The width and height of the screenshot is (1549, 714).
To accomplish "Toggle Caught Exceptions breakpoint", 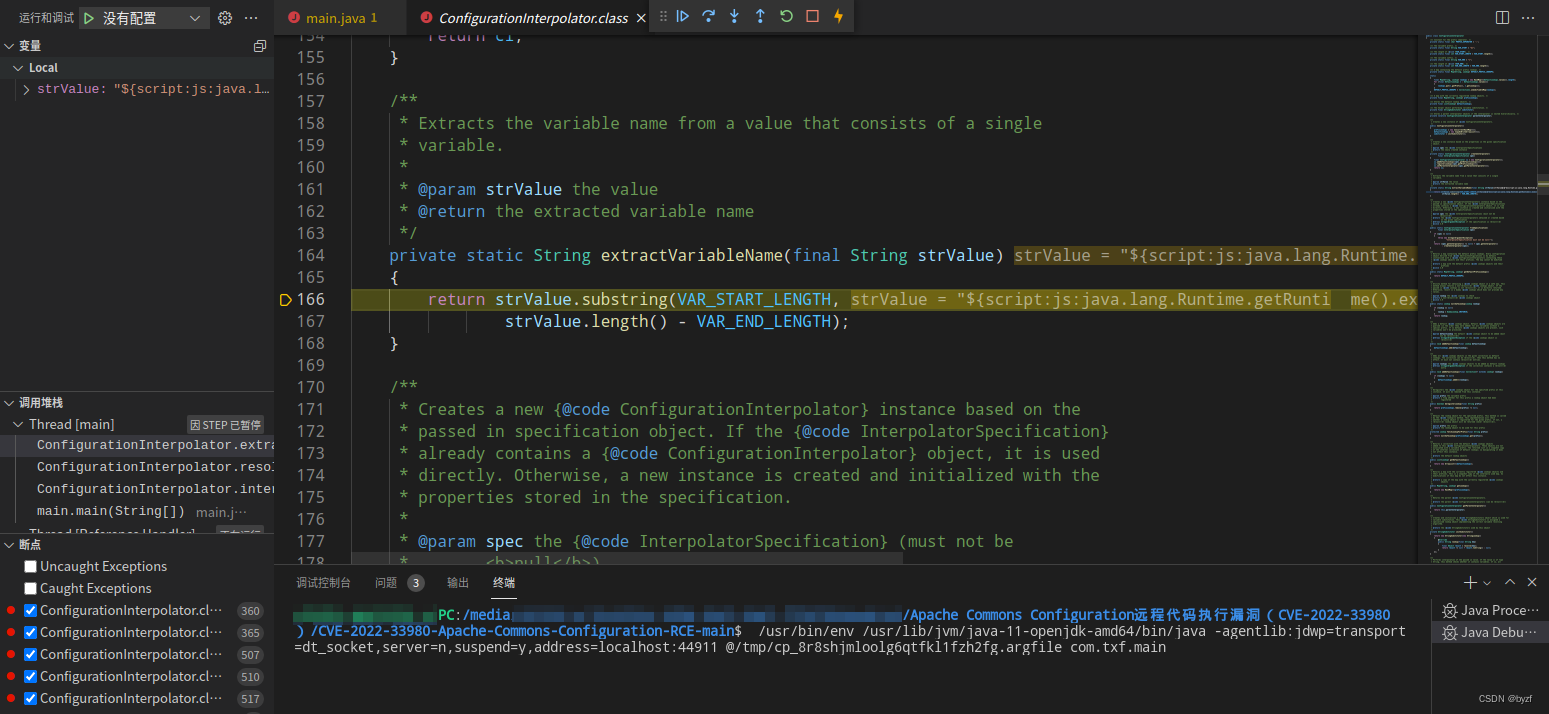I will 30,588.
